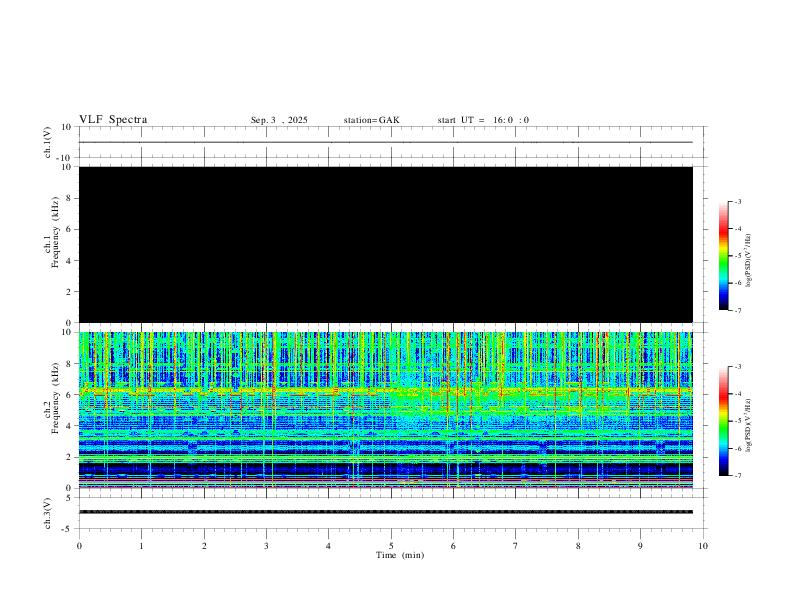Select the "start UT = 16: 0 : 0" text
The height and width of the screenshot is (612, 792).
(483, 120)
